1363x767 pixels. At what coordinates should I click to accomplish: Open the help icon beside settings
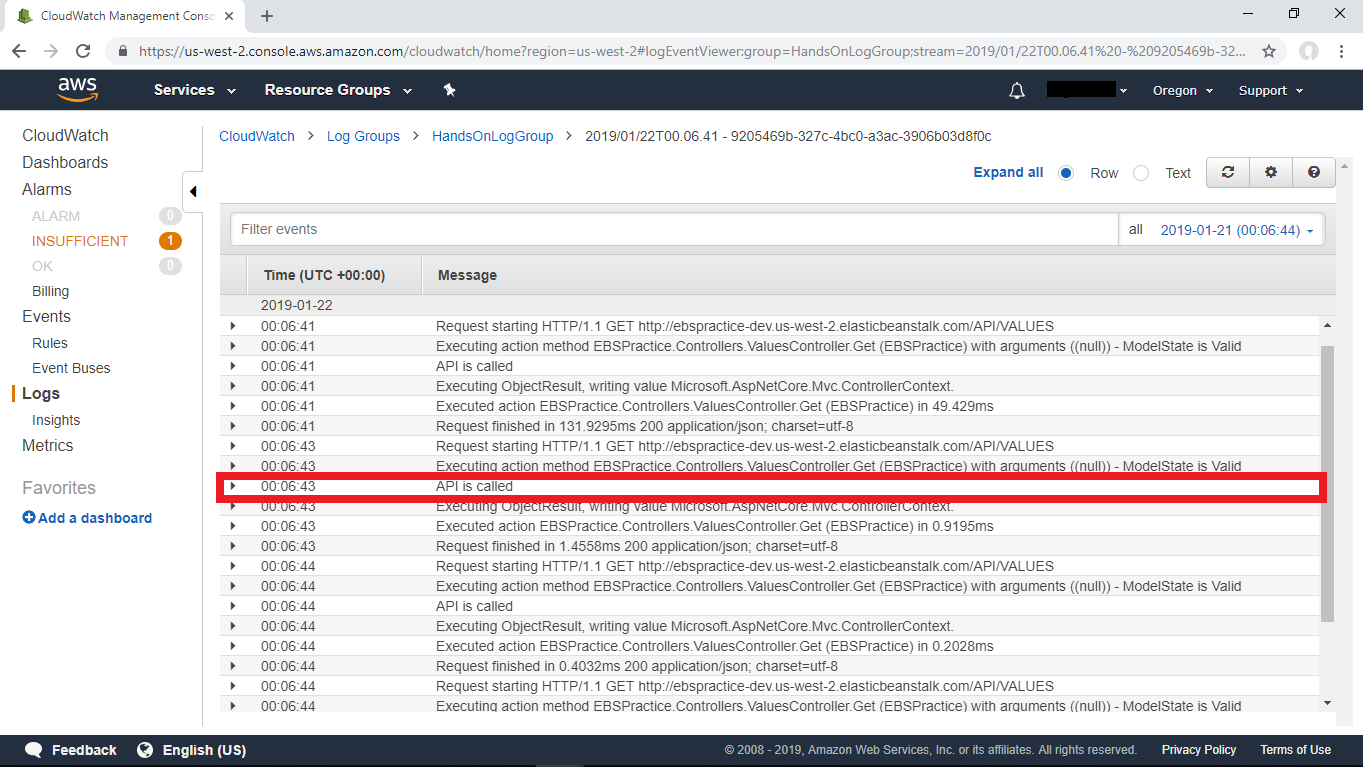[x=1313, y=172]
